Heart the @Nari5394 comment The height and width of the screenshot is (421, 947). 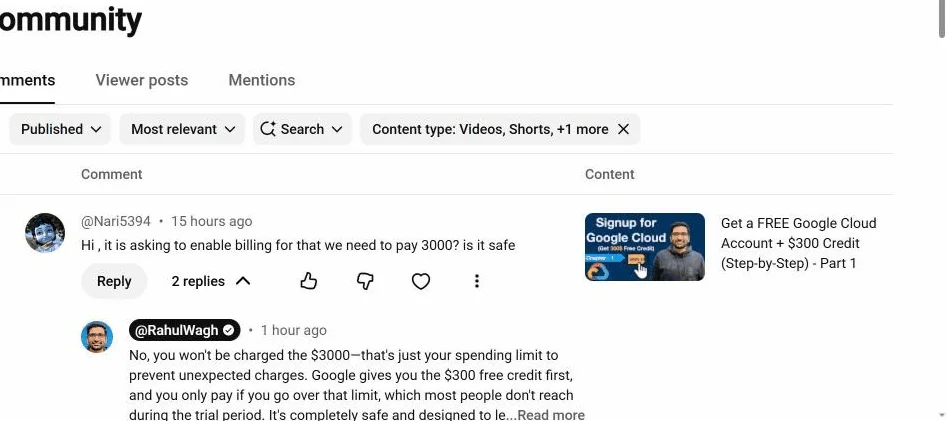click(x=420, y=281)
